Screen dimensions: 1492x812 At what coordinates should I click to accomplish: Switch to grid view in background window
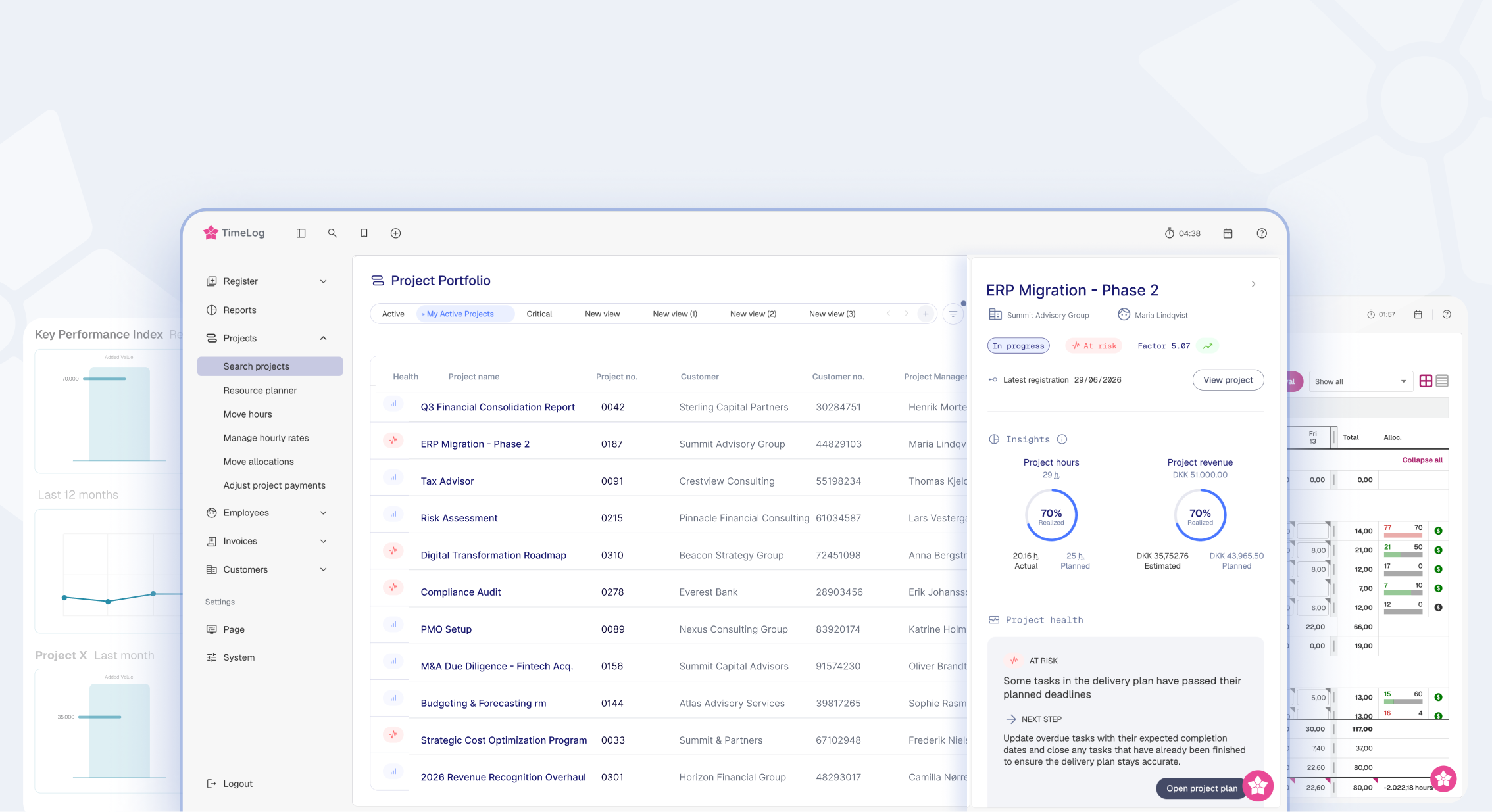[x=1426, y=381]
